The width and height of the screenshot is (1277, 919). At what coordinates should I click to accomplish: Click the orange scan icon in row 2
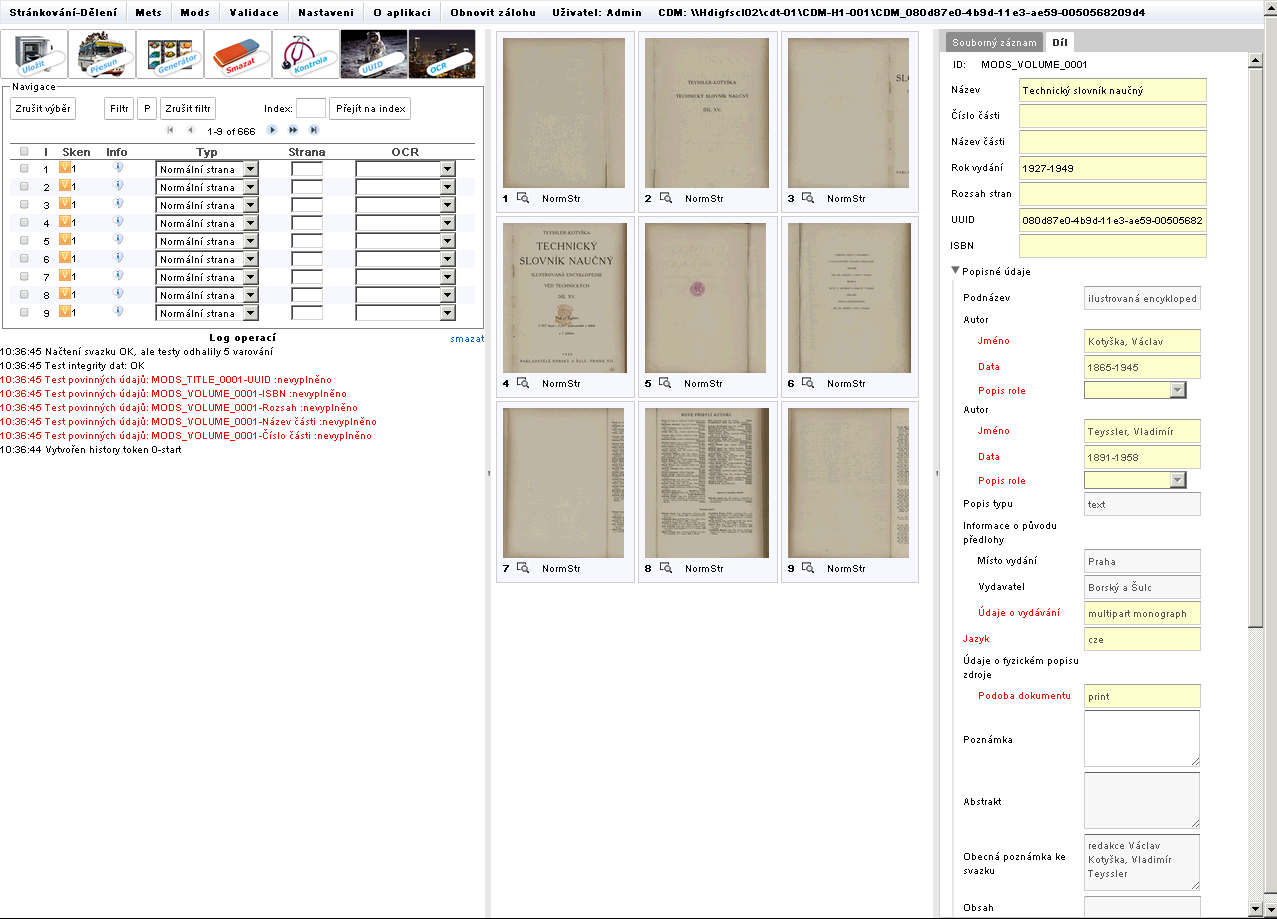click(x=64, y=186)
